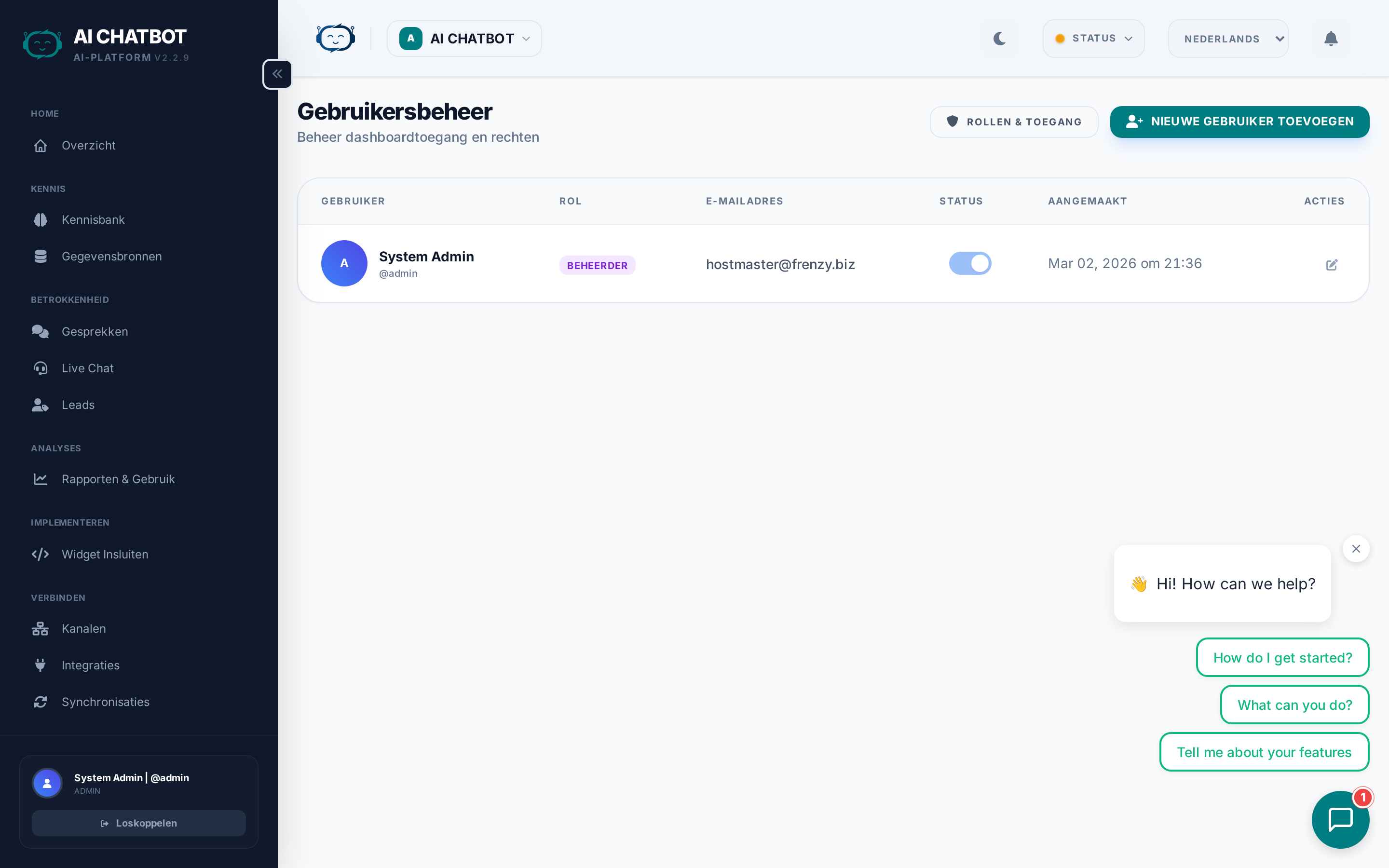Click Nieuwe Gebruiker Toevoegen button
The width and height of the screenshot is (1389, 868).
[1239, 122]
